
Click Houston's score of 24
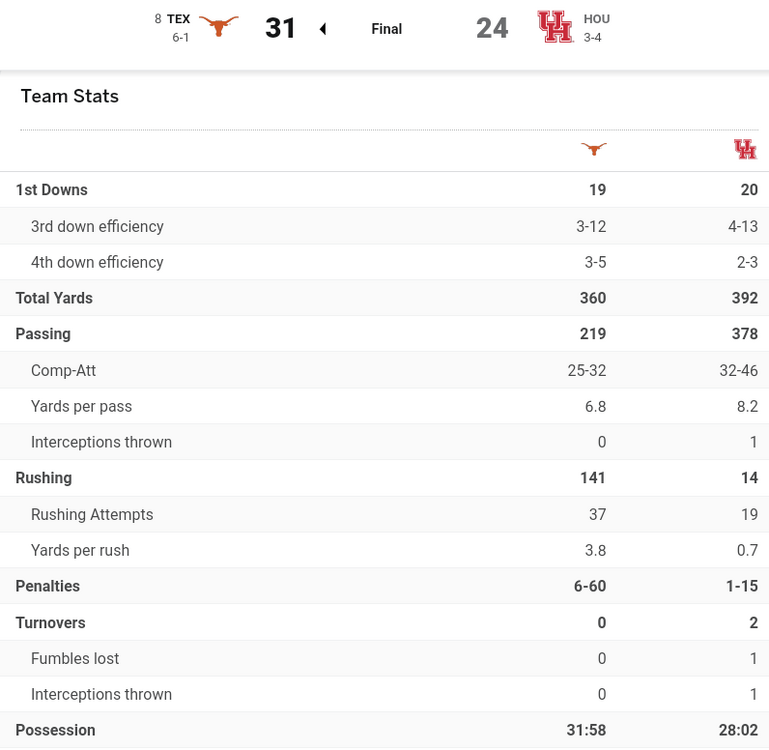tap(492, 28)
